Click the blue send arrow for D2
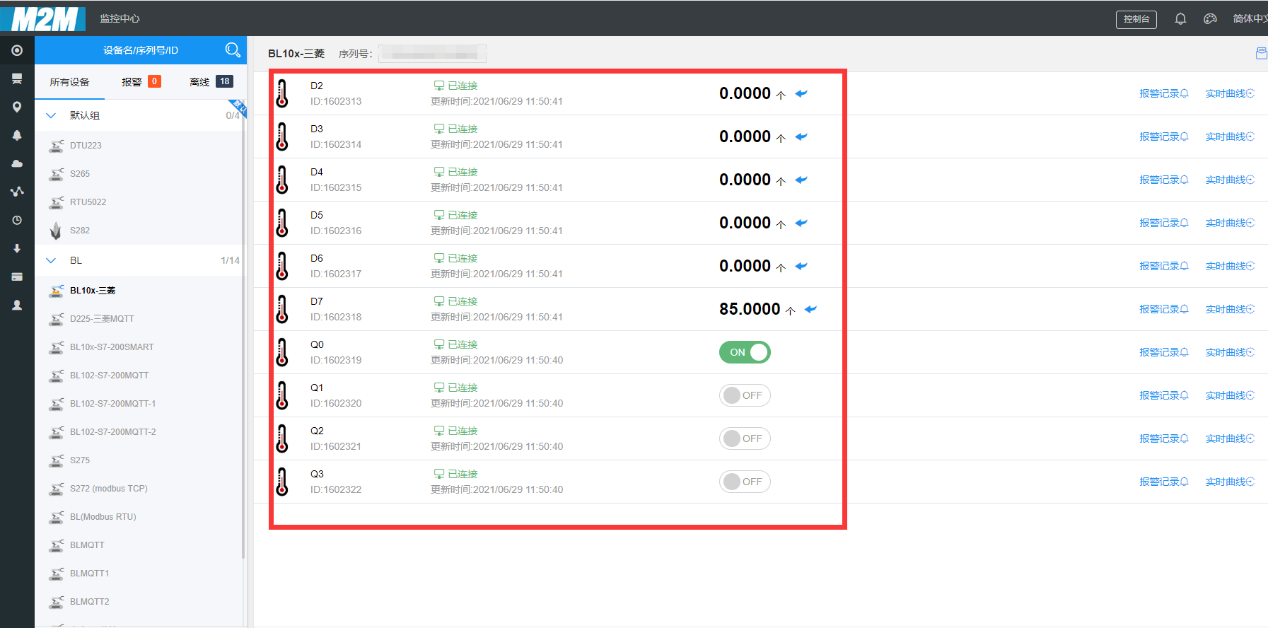This screenshot has width=1268, height=628. coord(801,94)
